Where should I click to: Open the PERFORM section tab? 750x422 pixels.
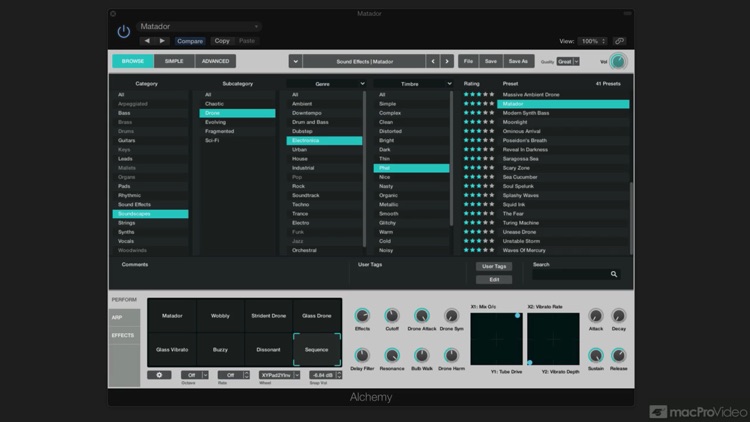[124, 300]
